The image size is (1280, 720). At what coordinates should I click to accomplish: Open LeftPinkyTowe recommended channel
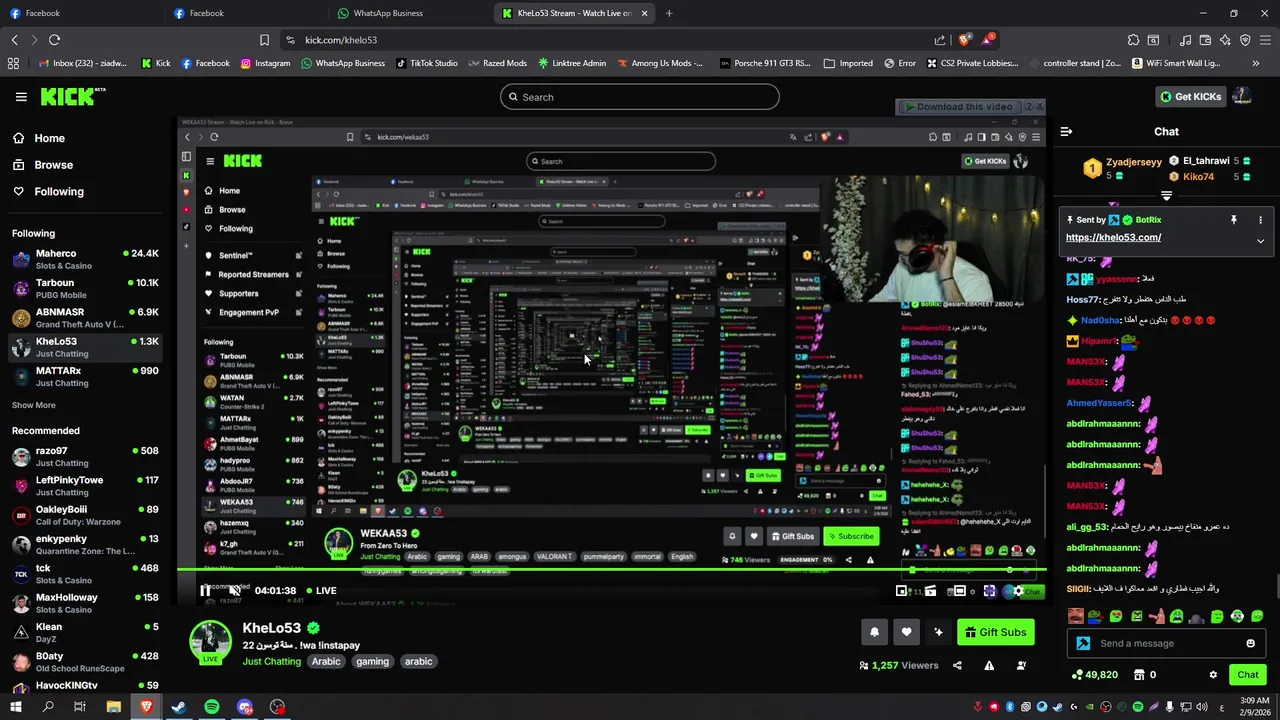click(85, 485)
